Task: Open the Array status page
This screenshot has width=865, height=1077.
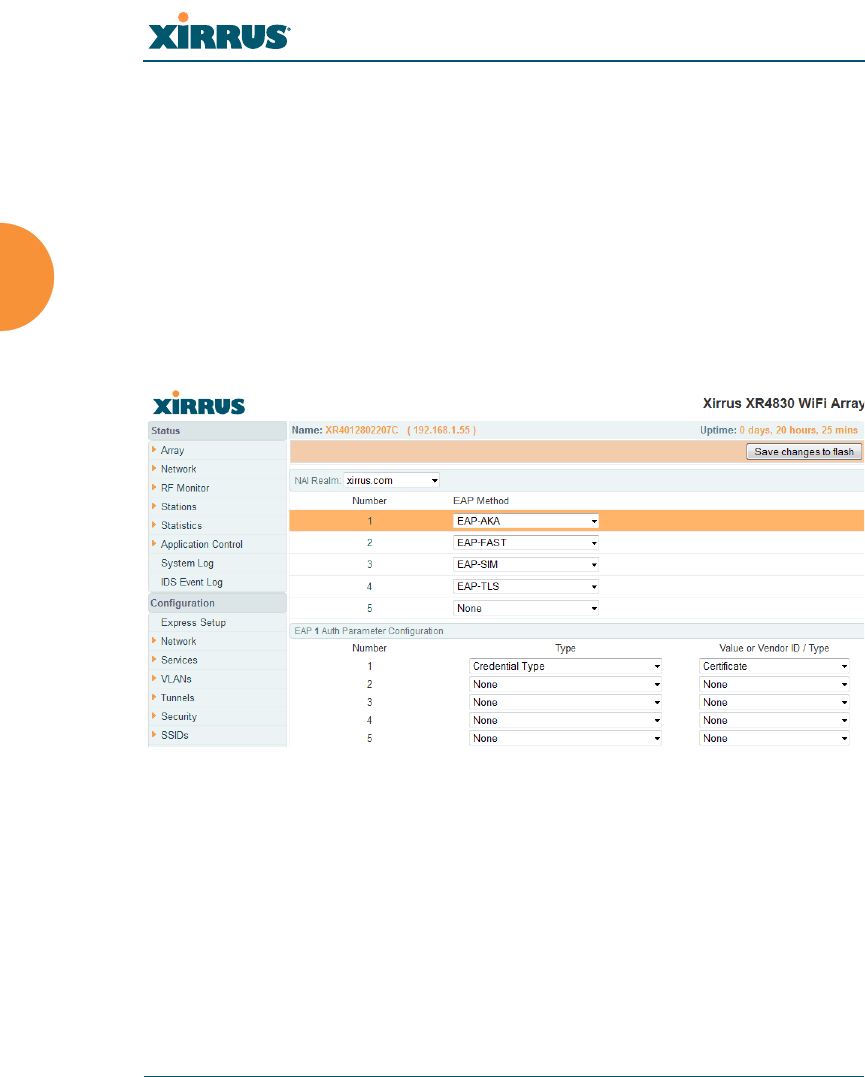Action: pyautogui.click(x=172, y=451)
